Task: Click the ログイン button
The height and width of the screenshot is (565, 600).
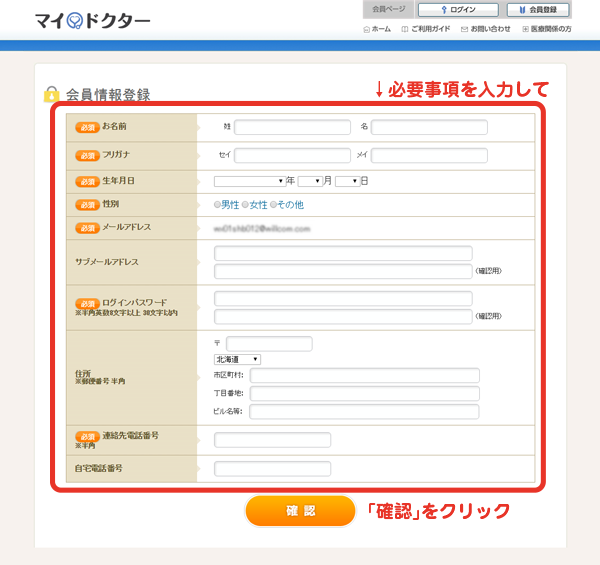Action: pos(458,10)
